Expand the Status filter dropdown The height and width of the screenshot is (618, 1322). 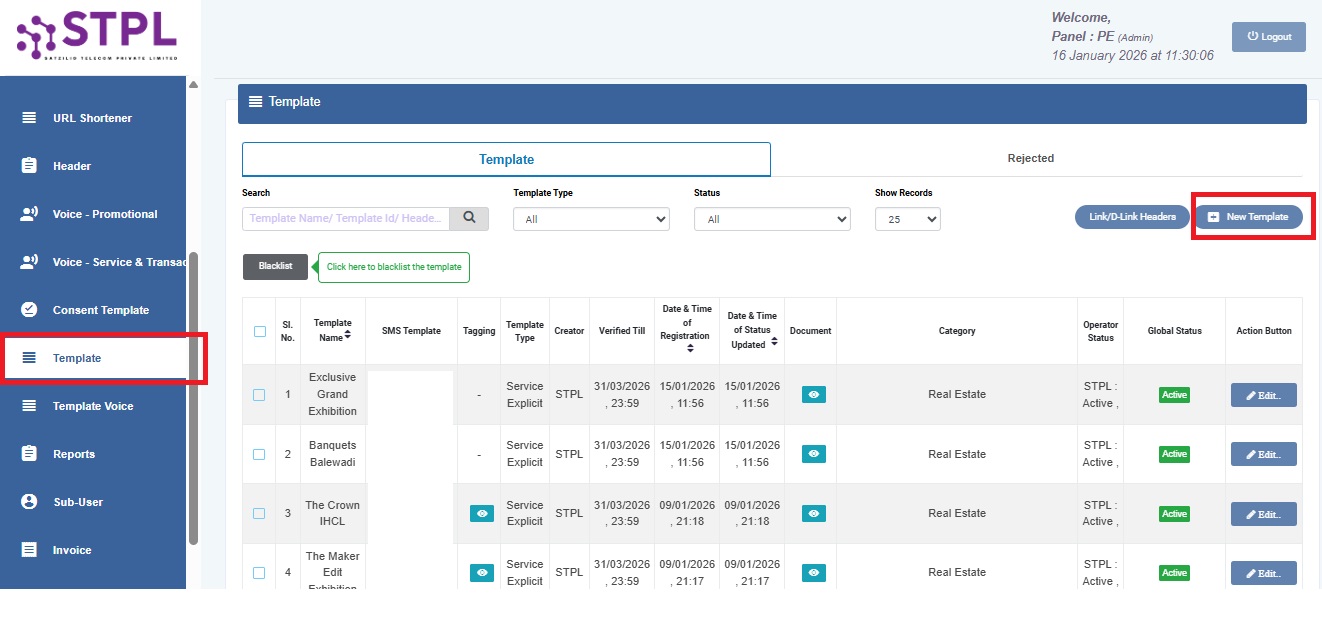click(771, 219)
